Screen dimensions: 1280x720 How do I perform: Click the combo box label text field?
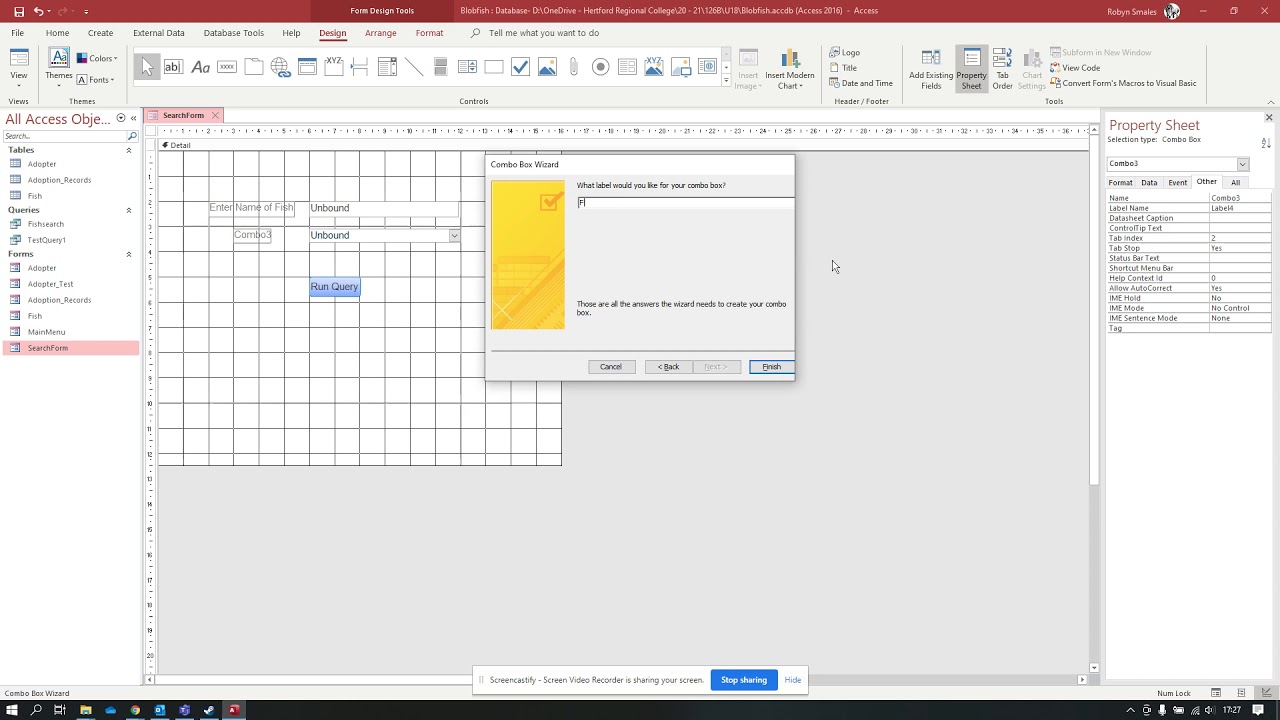[685, 202]
